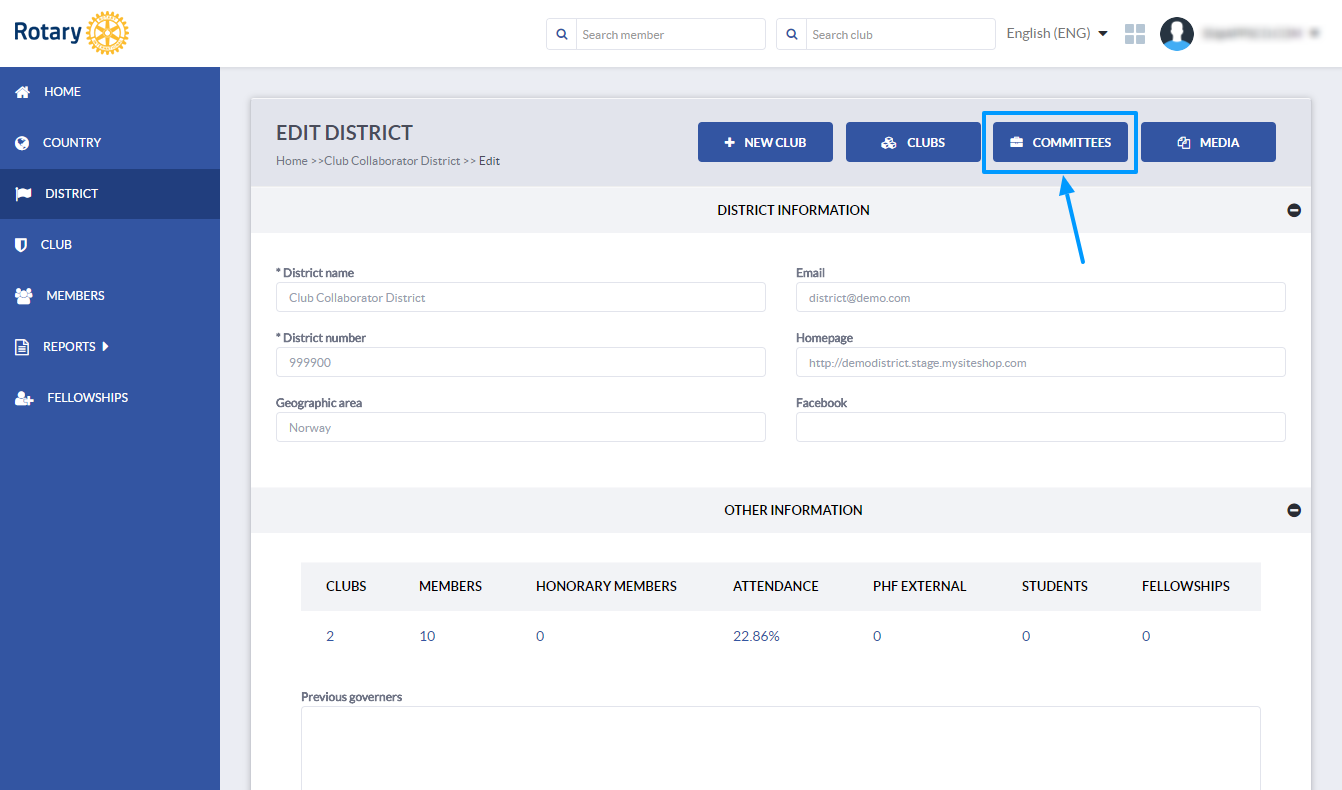
Task: Click the attendance value 22.86%
Action: (756, 636)
